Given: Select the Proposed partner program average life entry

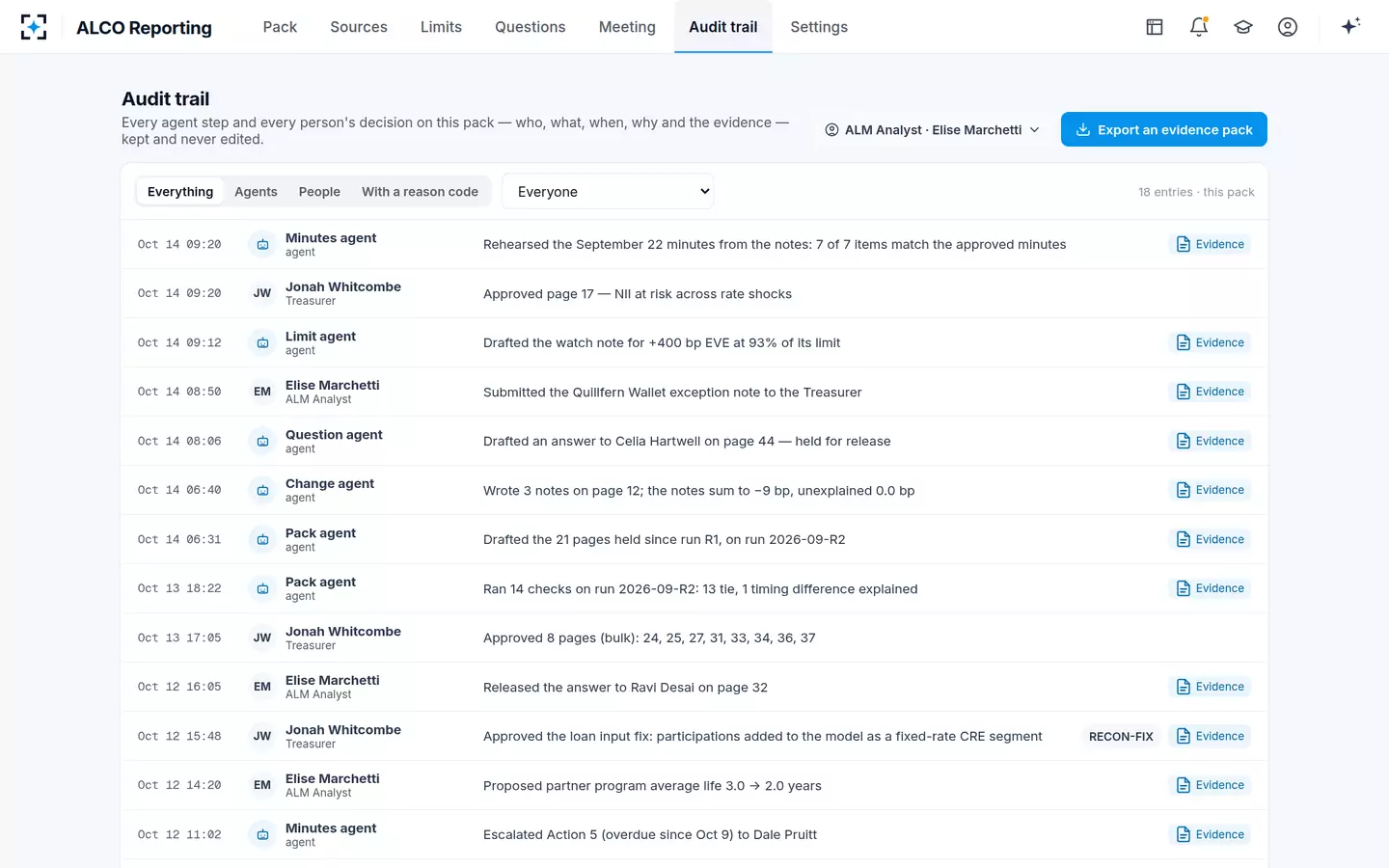Looking at the screenshot, I should coord(694,786).
